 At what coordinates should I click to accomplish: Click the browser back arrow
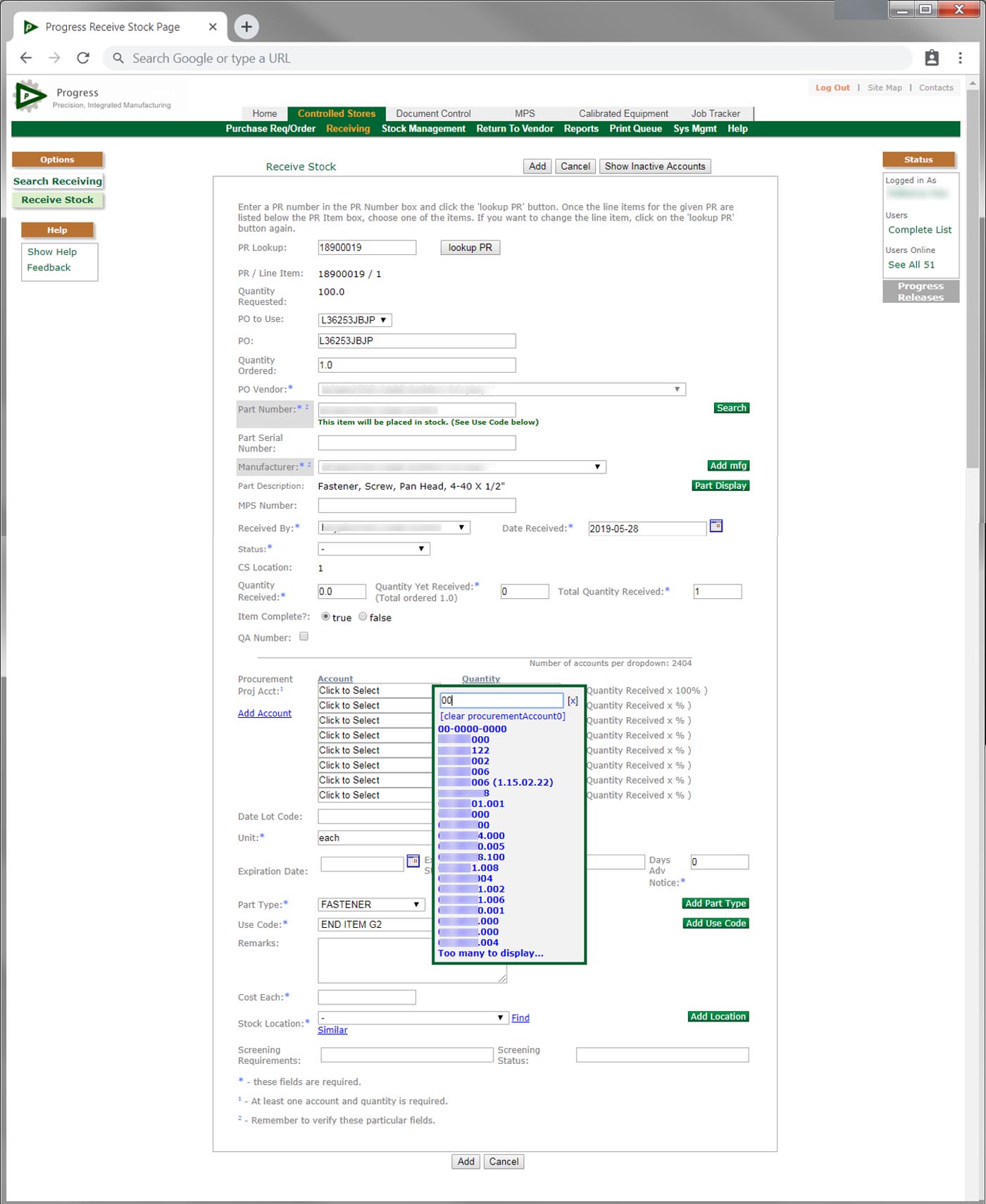point(26,58)
